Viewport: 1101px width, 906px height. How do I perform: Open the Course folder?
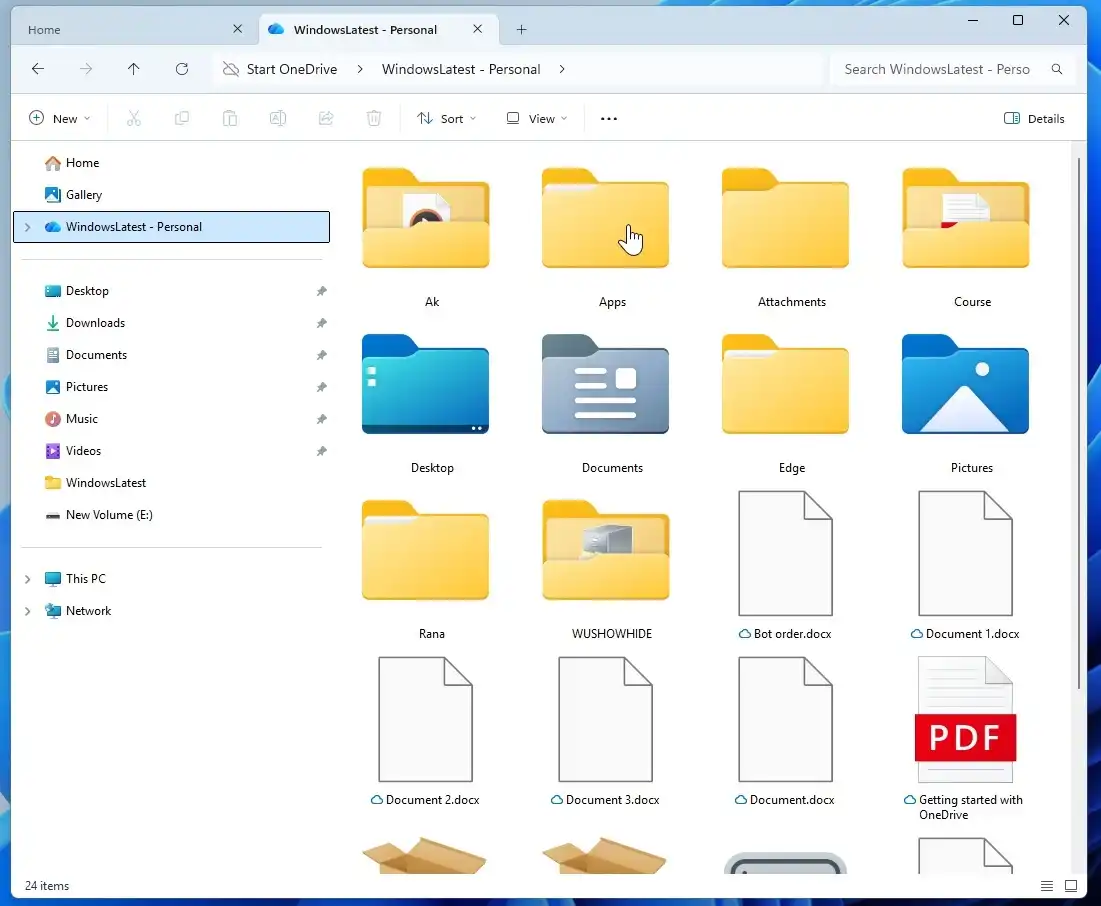click(x=965, y=237)
